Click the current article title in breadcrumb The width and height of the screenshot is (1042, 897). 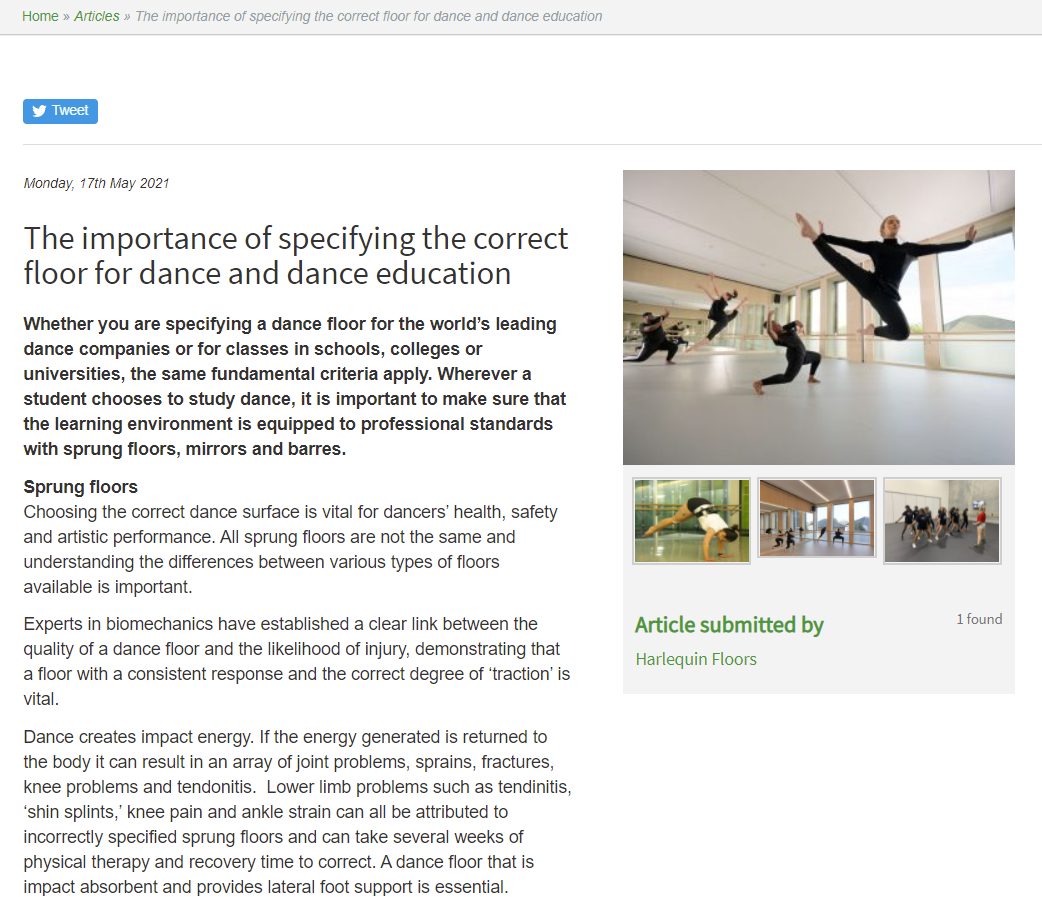(x=368, y=16)
